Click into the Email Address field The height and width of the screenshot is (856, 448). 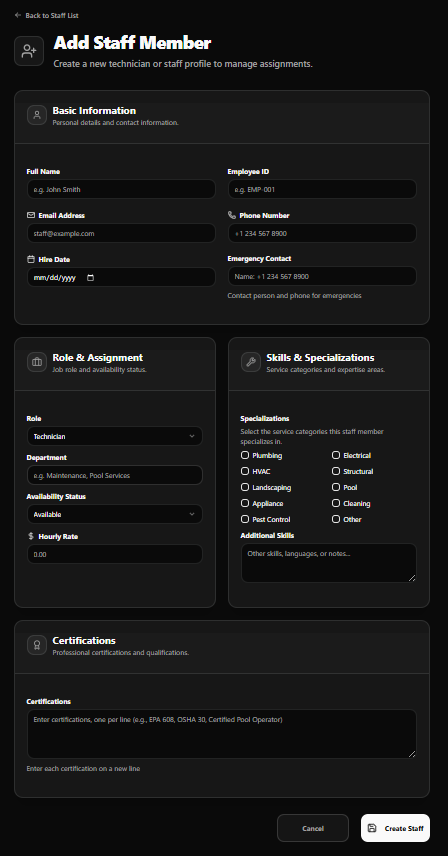[121, 233]
